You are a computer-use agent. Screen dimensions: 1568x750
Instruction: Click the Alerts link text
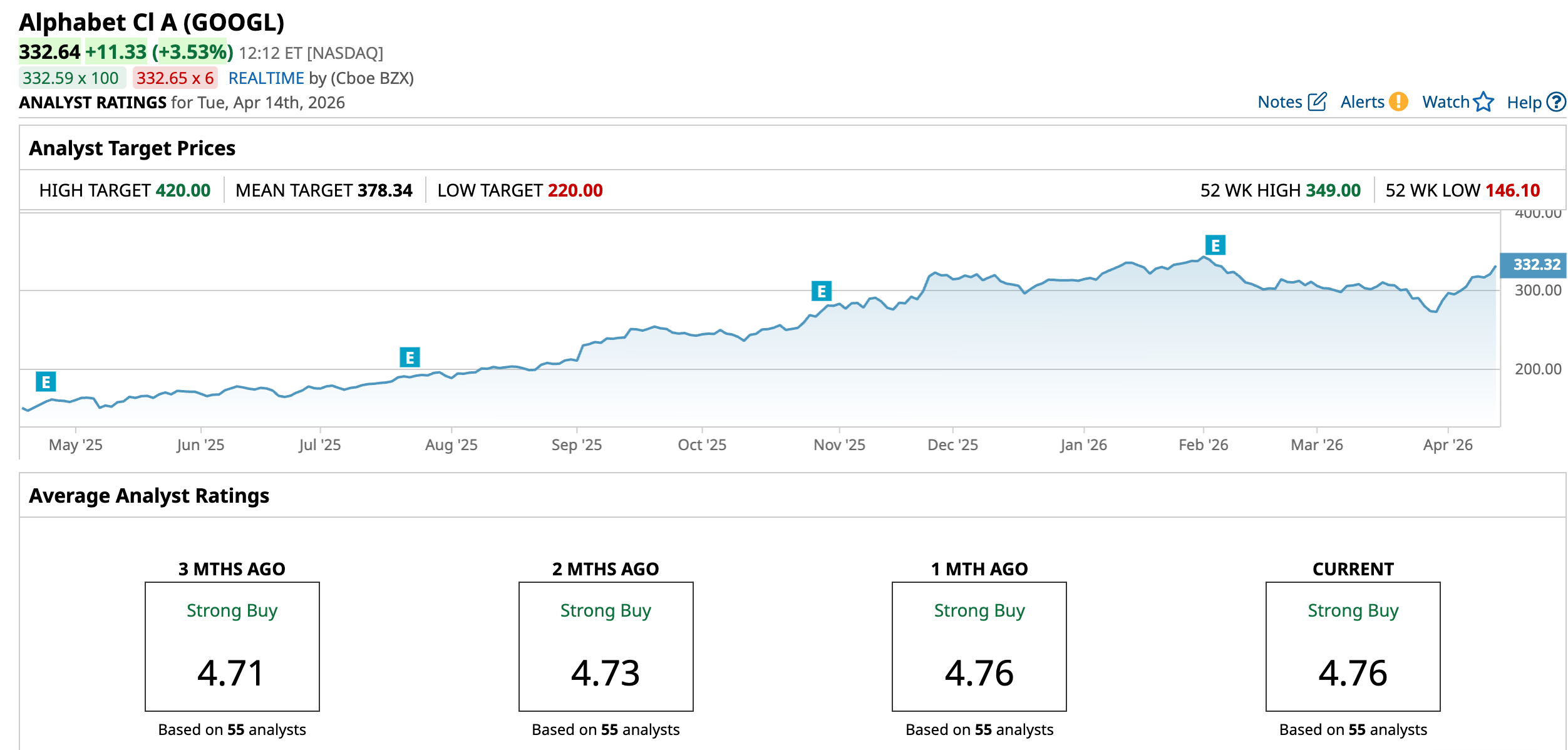tap(1362, 102)
